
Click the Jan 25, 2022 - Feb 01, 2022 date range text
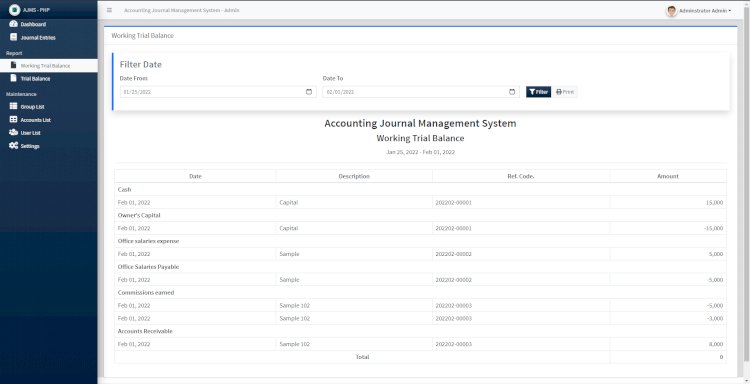coord(420,152)
